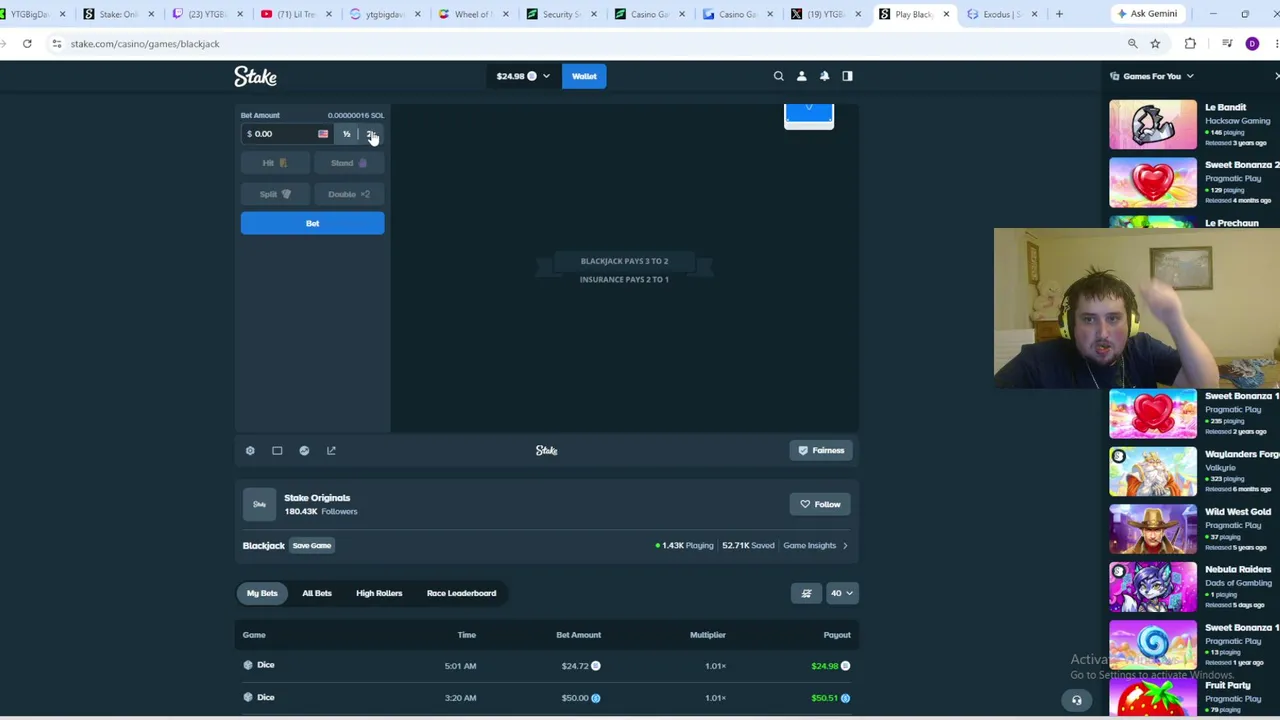Image resolution: width=1280 pixels, height=720 pixels.
Task: Click Save Game for Blackjack
Action: point(311,546)
